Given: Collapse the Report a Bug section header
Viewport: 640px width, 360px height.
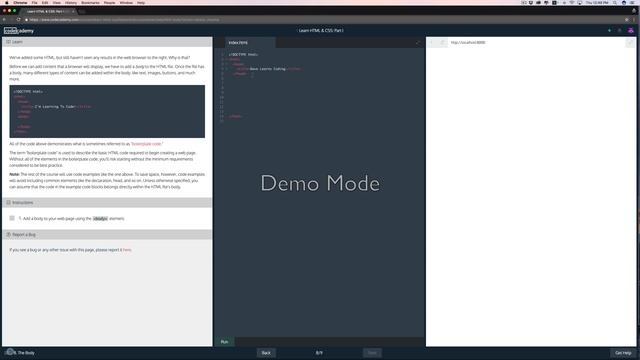Looking at the screenshot, I should click(107, 234).
